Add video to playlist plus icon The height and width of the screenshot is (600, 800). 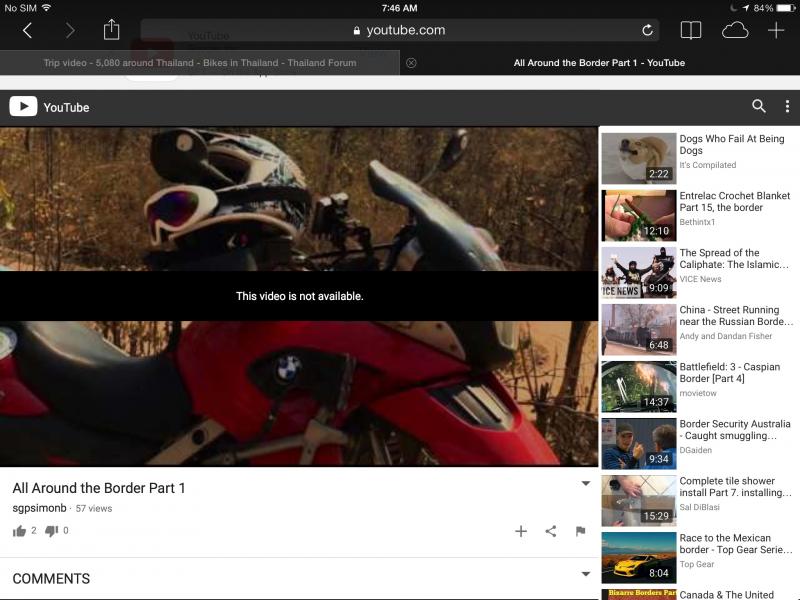click(521, 531)
